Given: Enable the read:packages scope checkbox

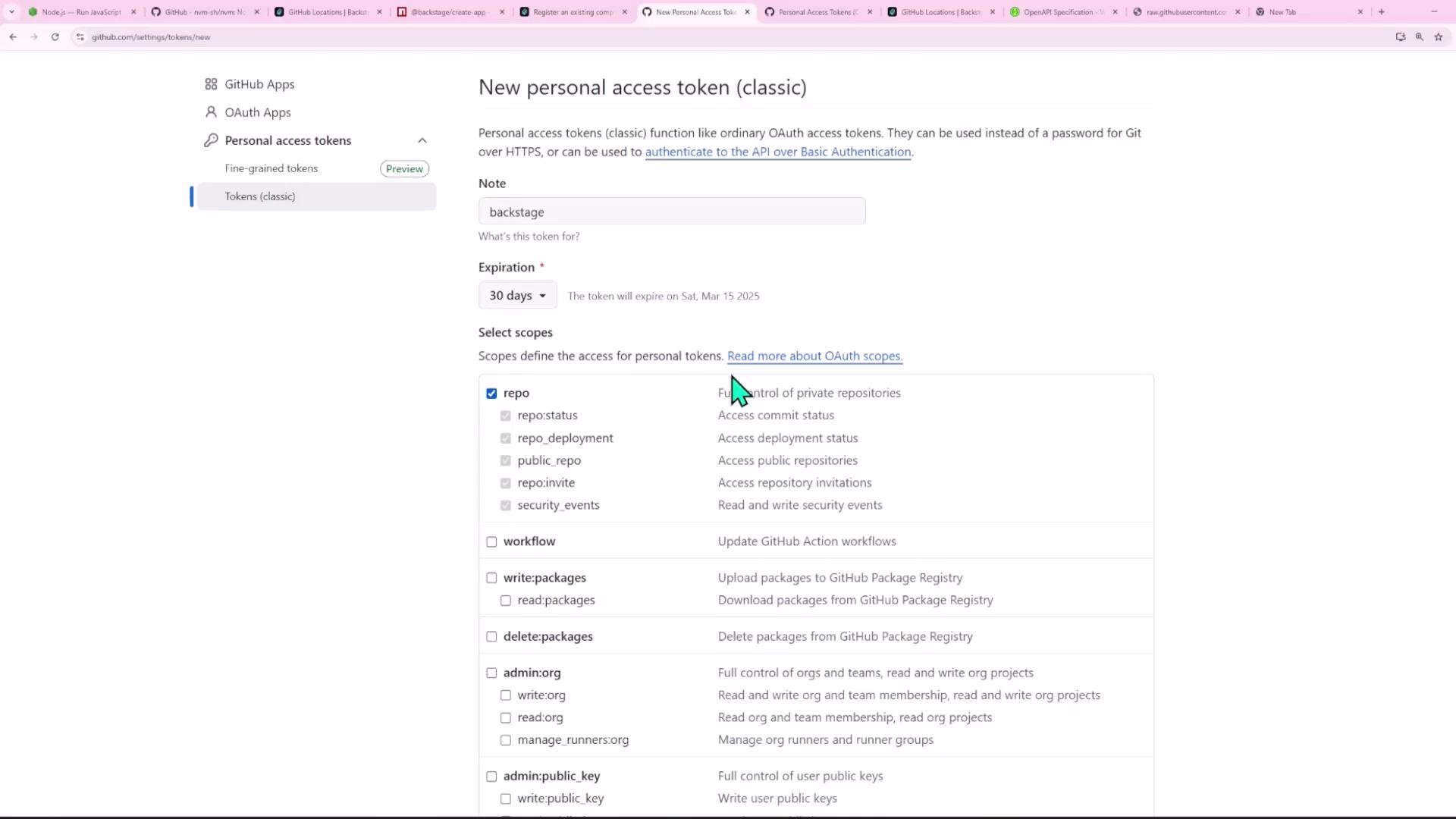Looking at the screenshot, I should point(506,601).
